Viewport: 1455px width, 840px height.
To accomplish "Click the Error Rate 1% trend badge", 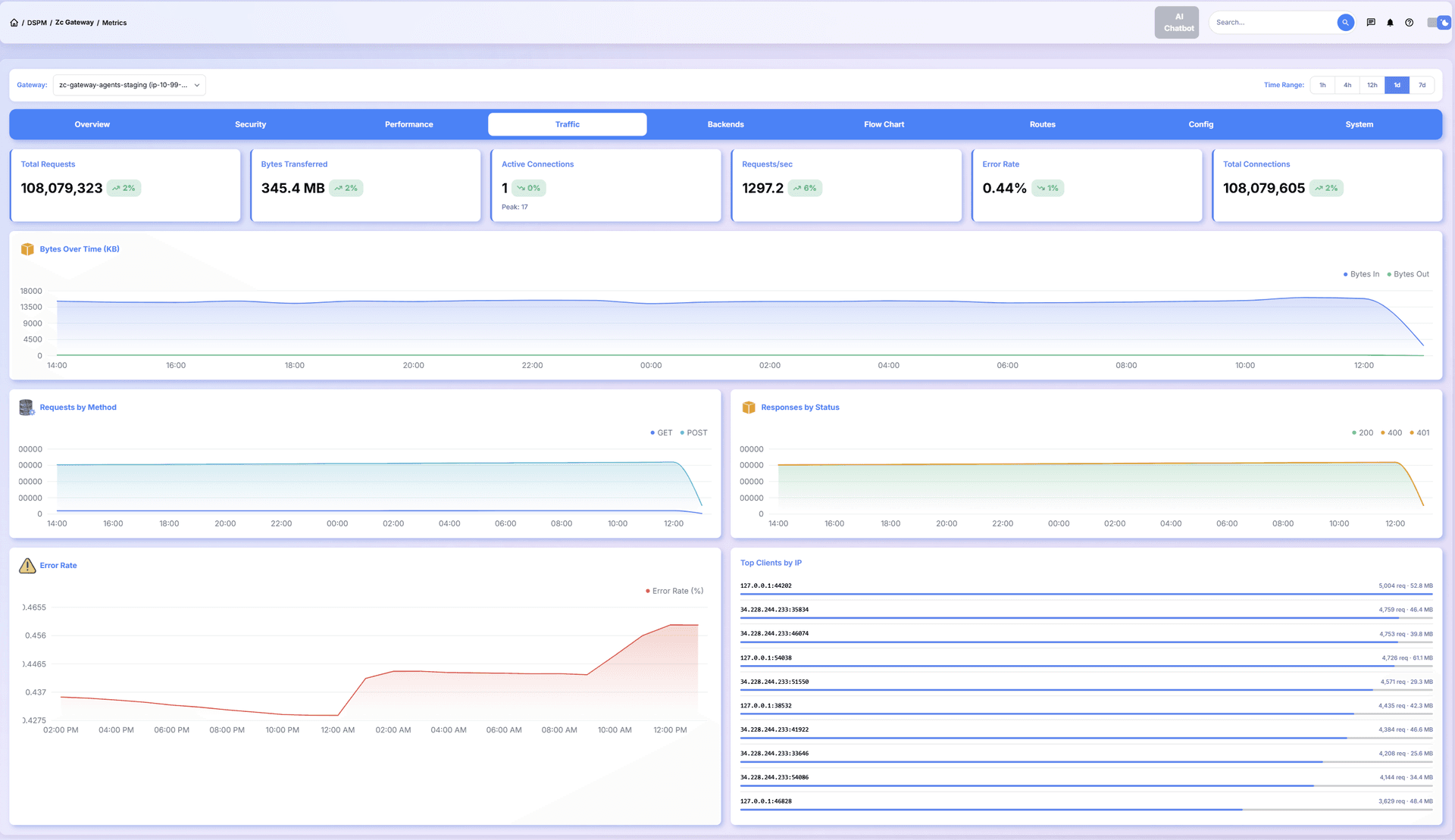I will (x=1047, y=188).
